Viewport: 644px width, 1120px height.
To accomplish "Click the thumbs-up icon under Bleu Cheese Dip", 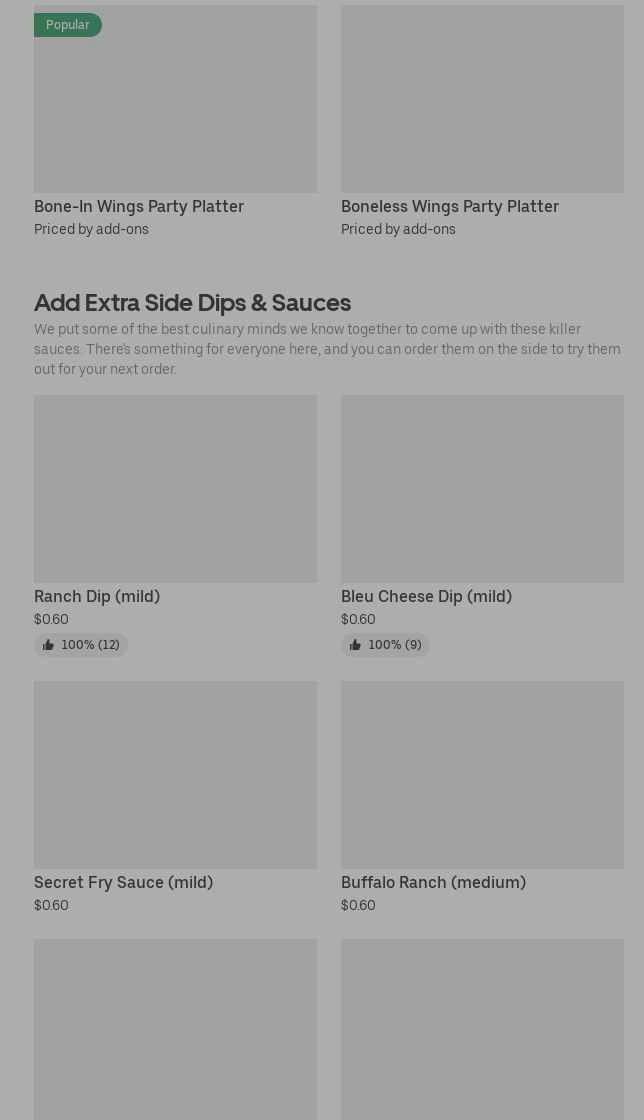I will 355,645.
